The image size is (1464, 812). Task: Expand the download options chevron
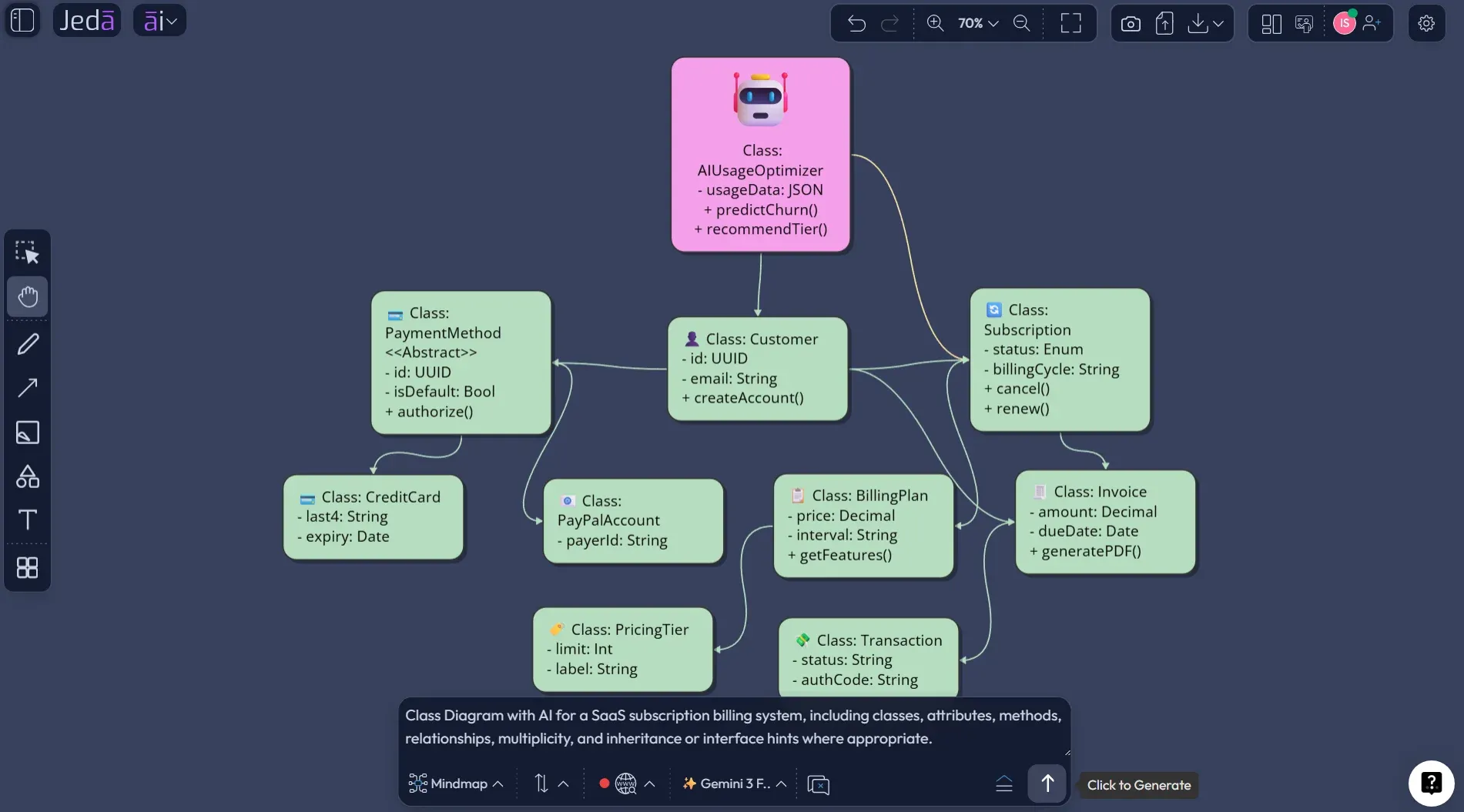pyautogui.click(x=1218, y=24)
